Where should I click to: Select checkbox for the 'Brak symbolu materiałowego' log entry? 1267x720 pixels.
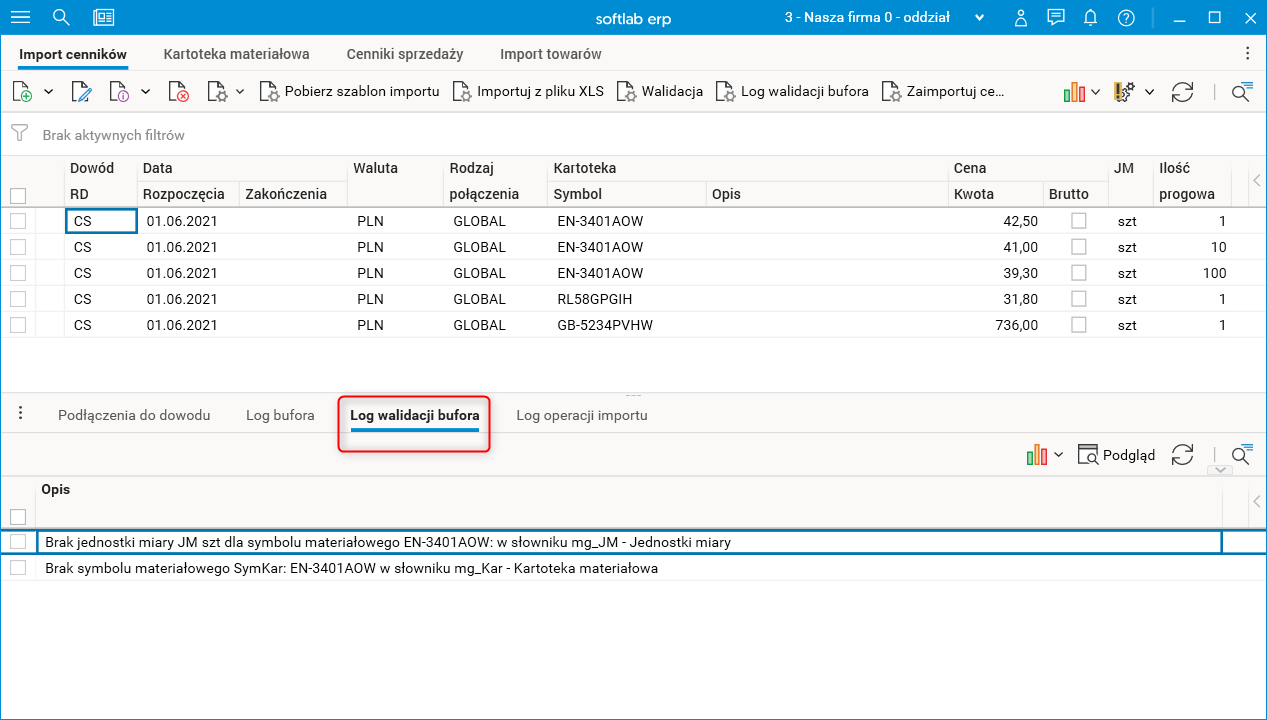tap(18, 568)
